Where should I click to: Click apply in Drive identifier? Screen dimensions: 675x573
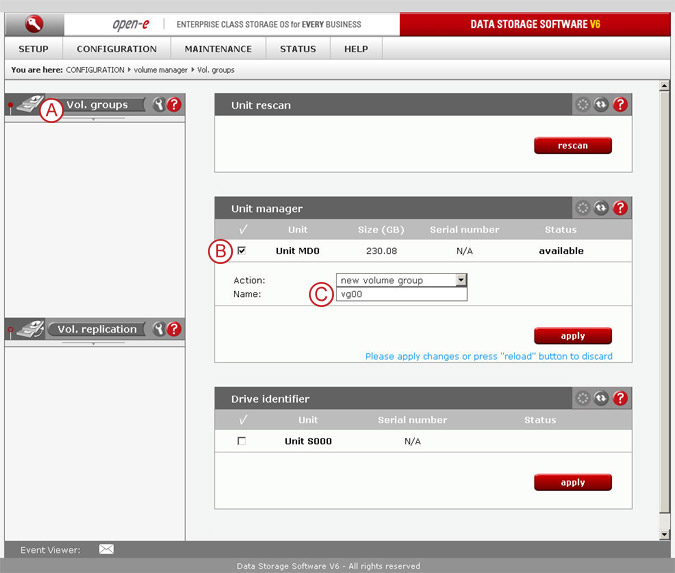coord(573,482)
